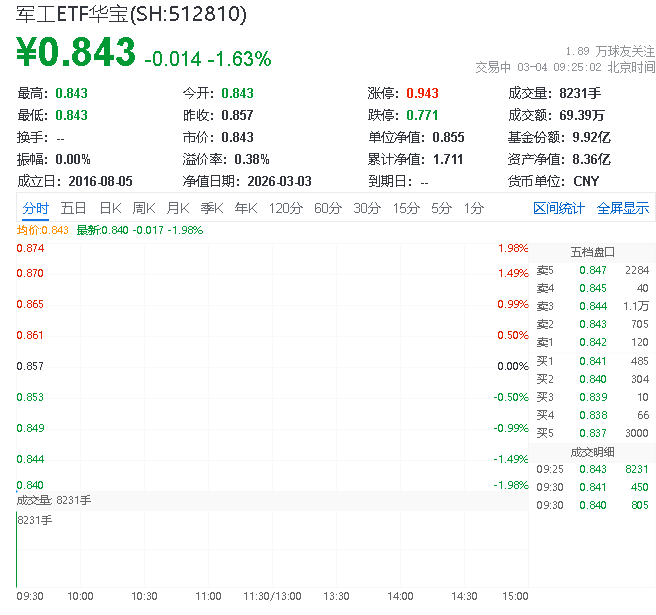Click the 成交明细 section header
Viewport: 656px width, 615px height.
tap(592, 451)
